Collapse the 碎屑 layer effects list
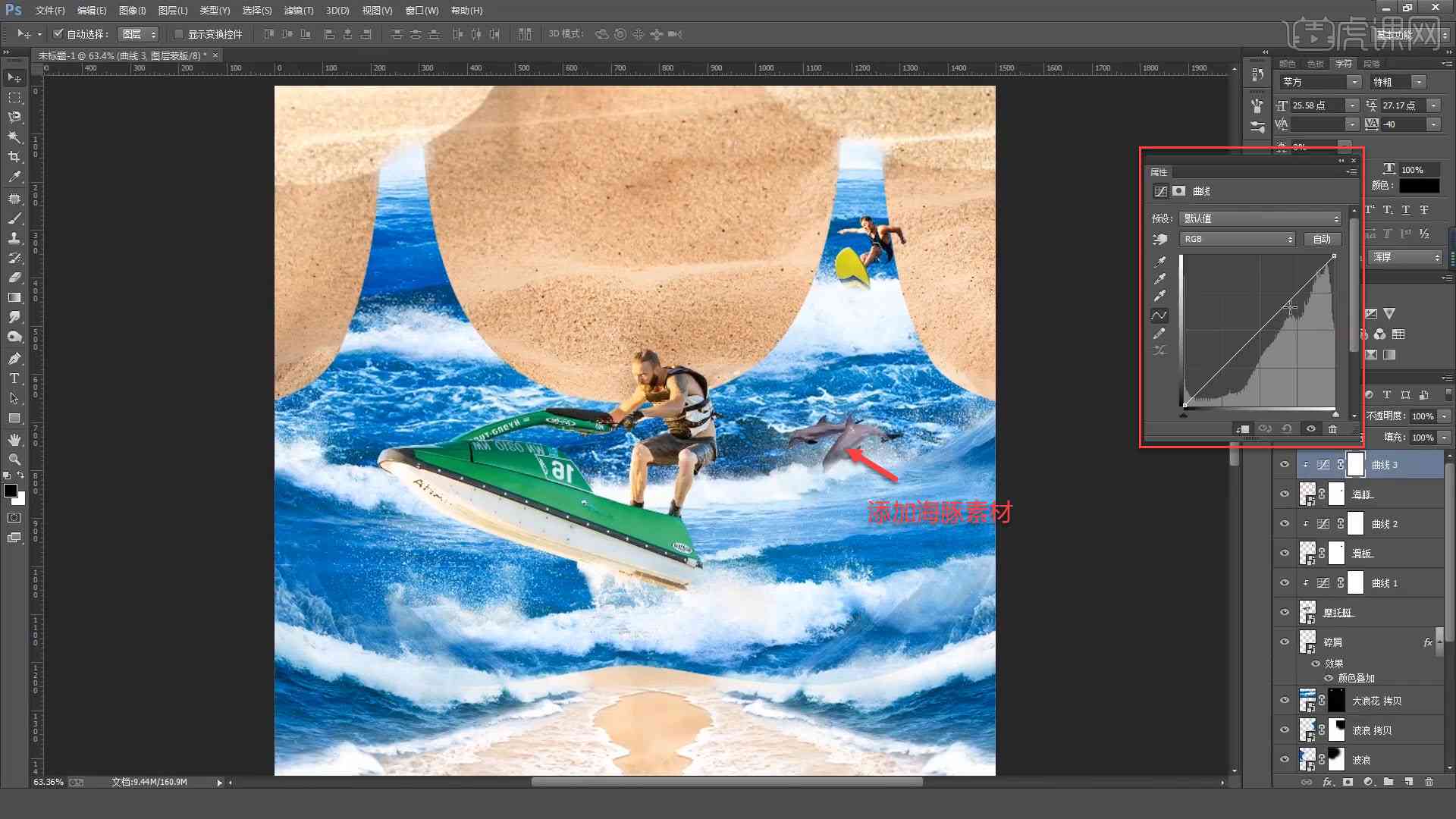The image size is (1456, 819). pyautogui.click(x=1439, y=642)
